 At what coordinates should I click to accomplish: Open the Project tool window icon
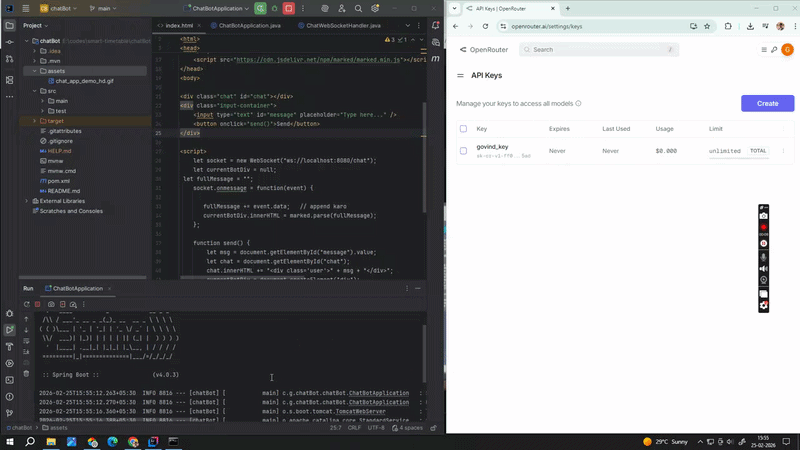click(x=10, y=26)
